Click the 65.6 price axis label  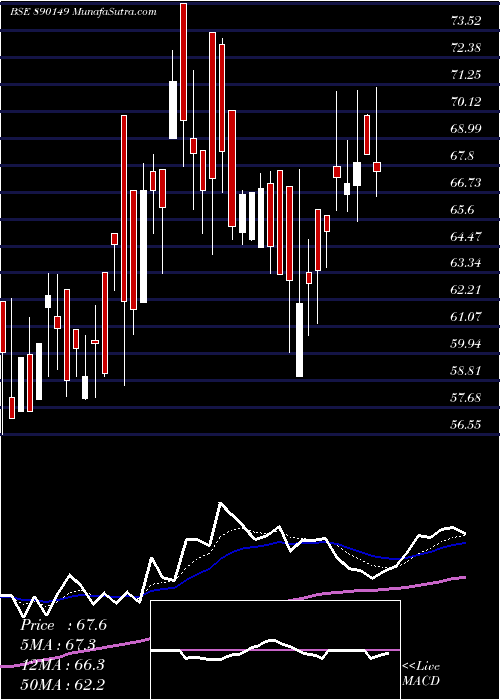462,209
